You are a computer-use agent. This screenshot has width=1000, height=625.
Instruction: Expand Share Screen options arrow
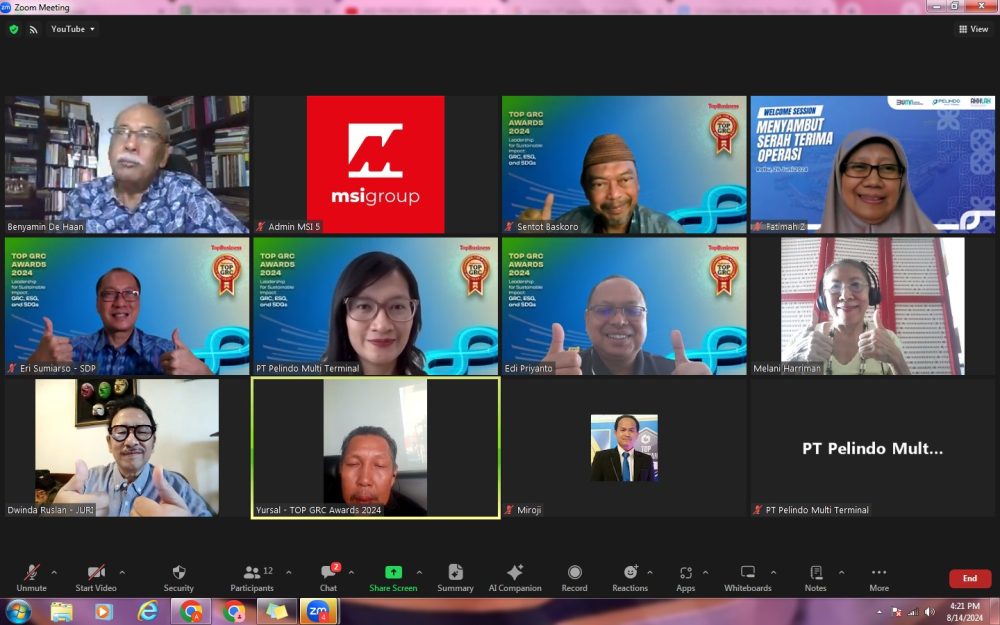[420, 573]
